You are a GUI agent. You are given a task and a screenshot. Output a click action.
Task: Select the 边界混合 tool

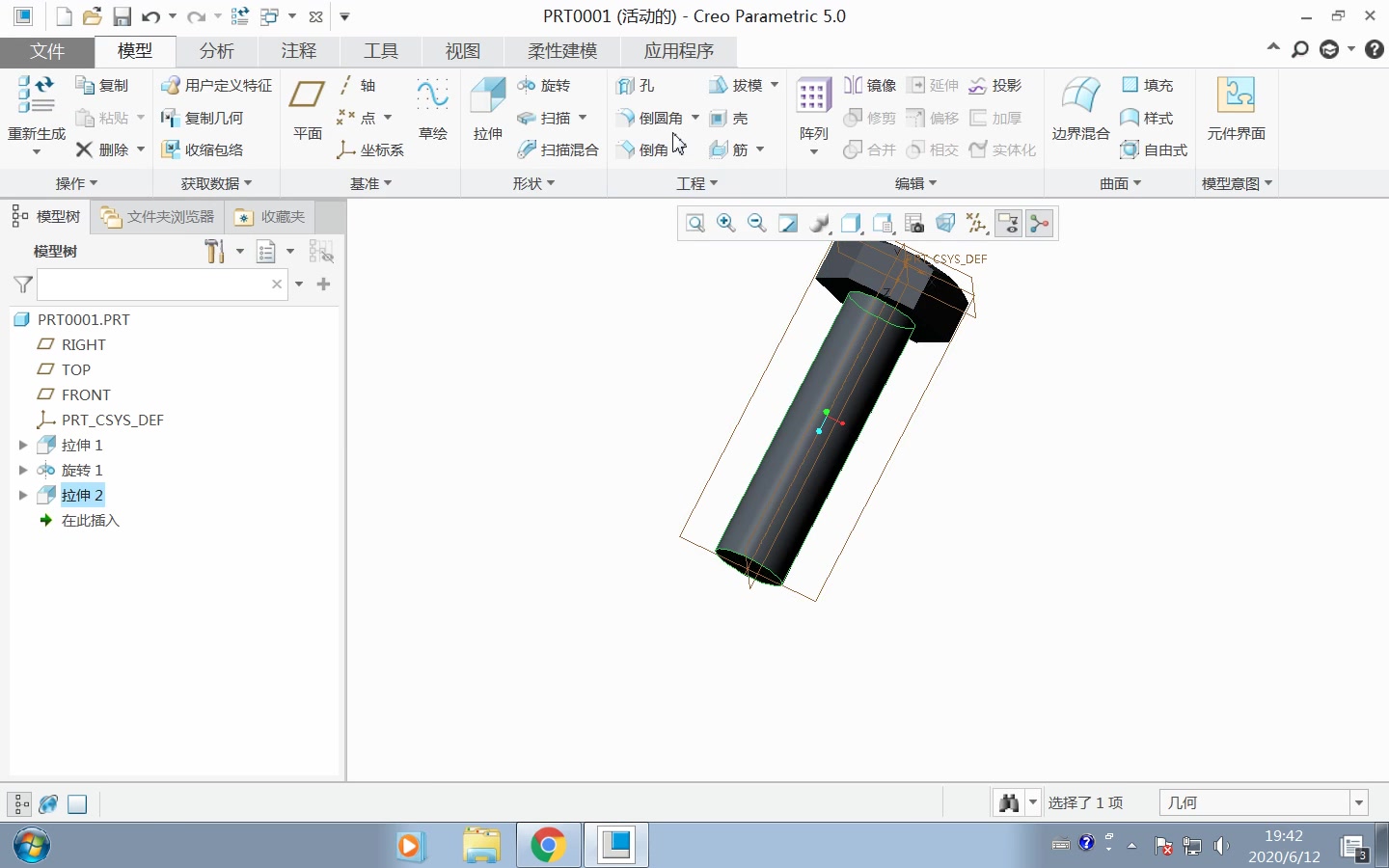click(1078, 108)
